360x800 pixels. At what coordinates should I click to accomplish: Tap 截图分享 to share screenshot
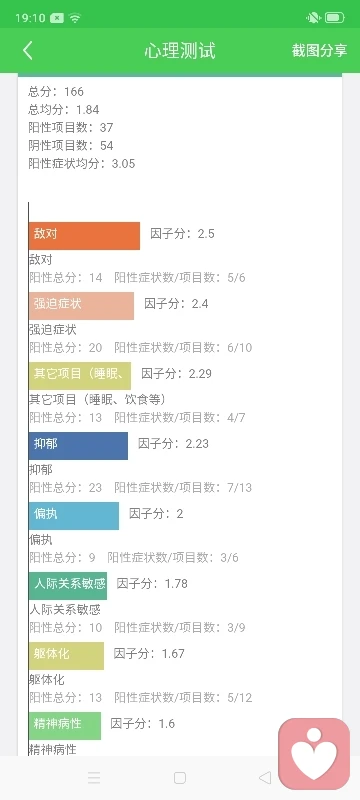(319, 51)
